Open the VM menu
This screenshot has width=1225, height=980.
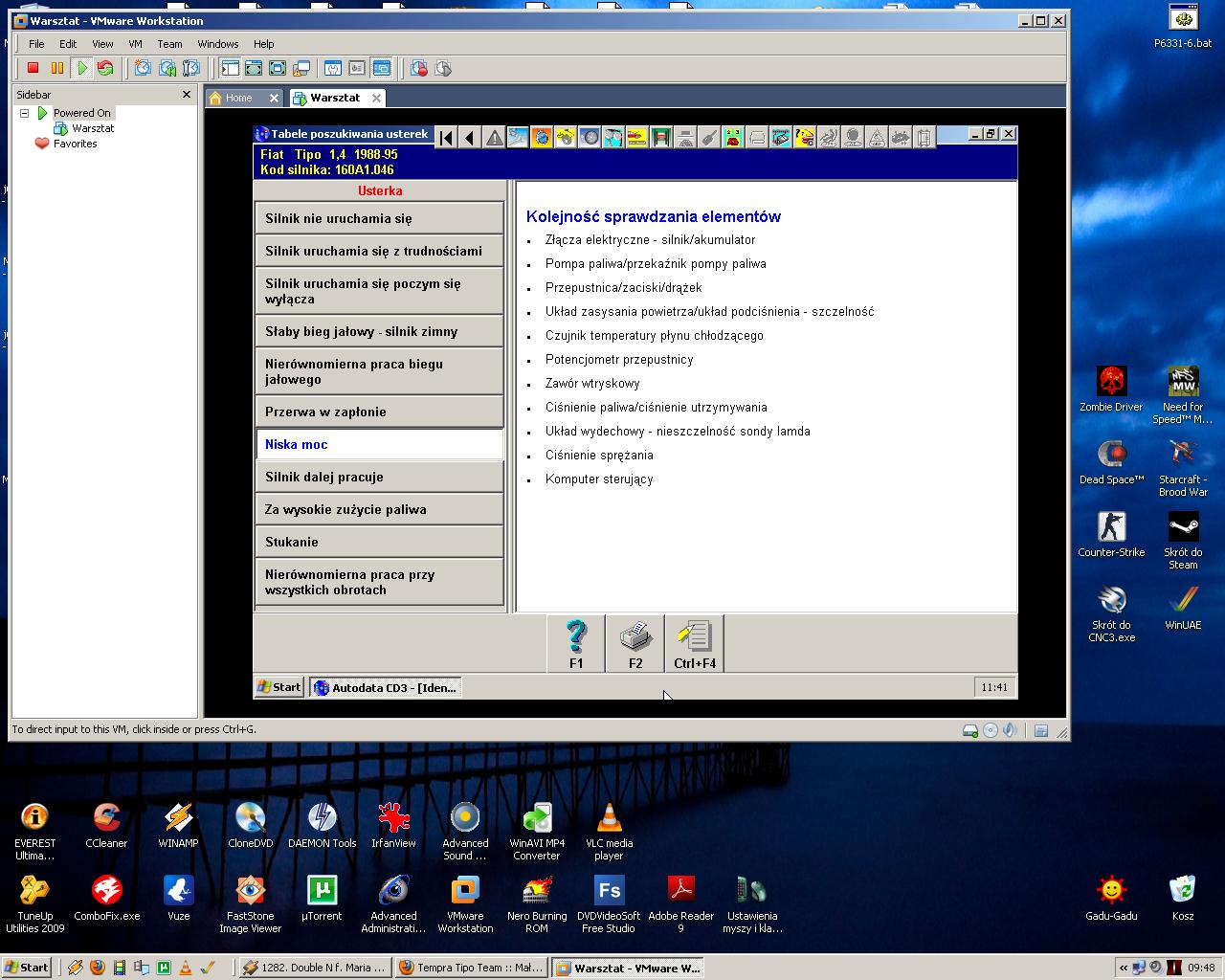135,44
